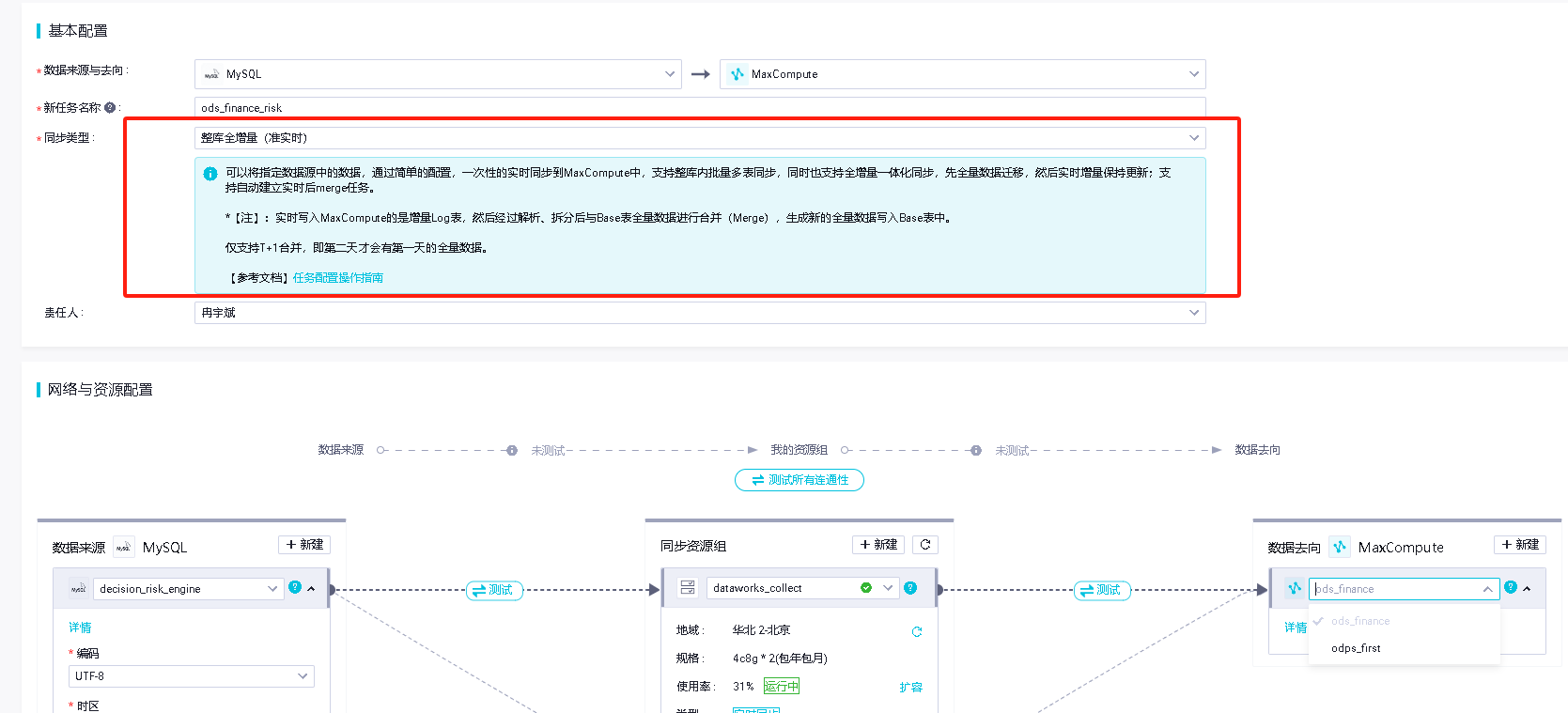
Task: Click the MaxCompute icon in destination header
Action: (x=1340, y=547)
